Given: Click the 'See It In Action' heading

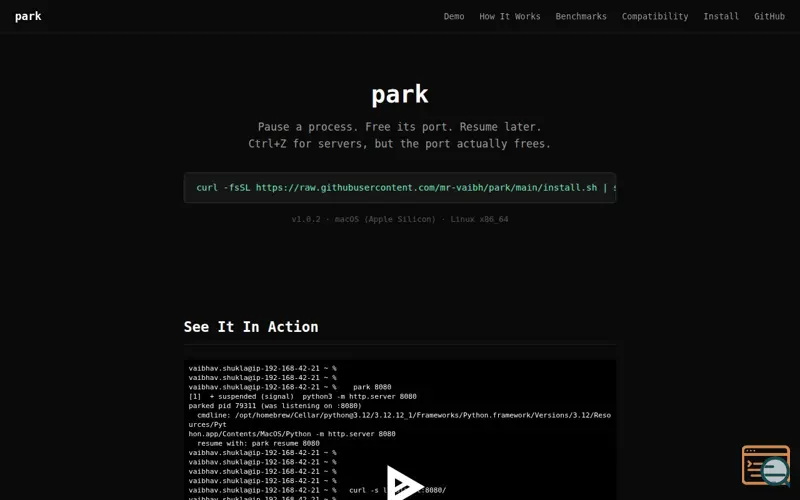Looking at the screenshot, I should point(251,327).
